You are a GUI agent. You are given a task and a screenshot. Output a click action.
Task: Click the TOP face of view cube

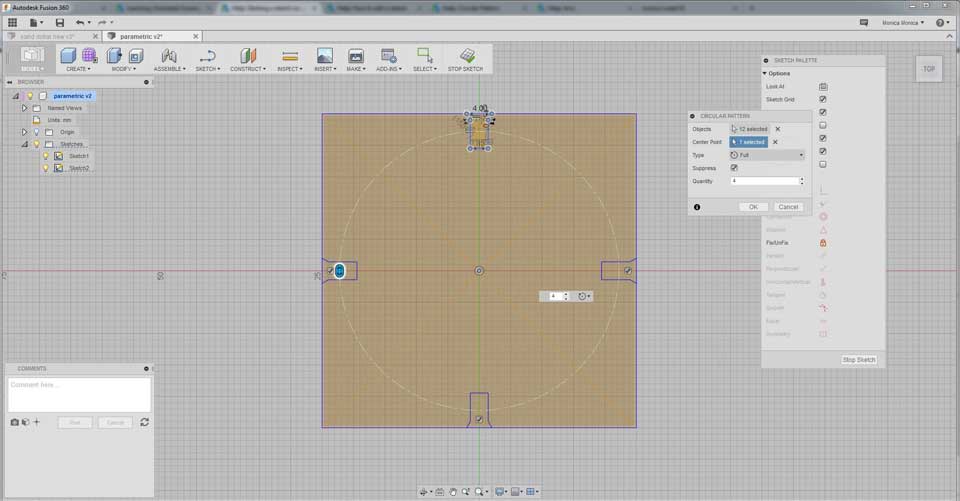929,69
